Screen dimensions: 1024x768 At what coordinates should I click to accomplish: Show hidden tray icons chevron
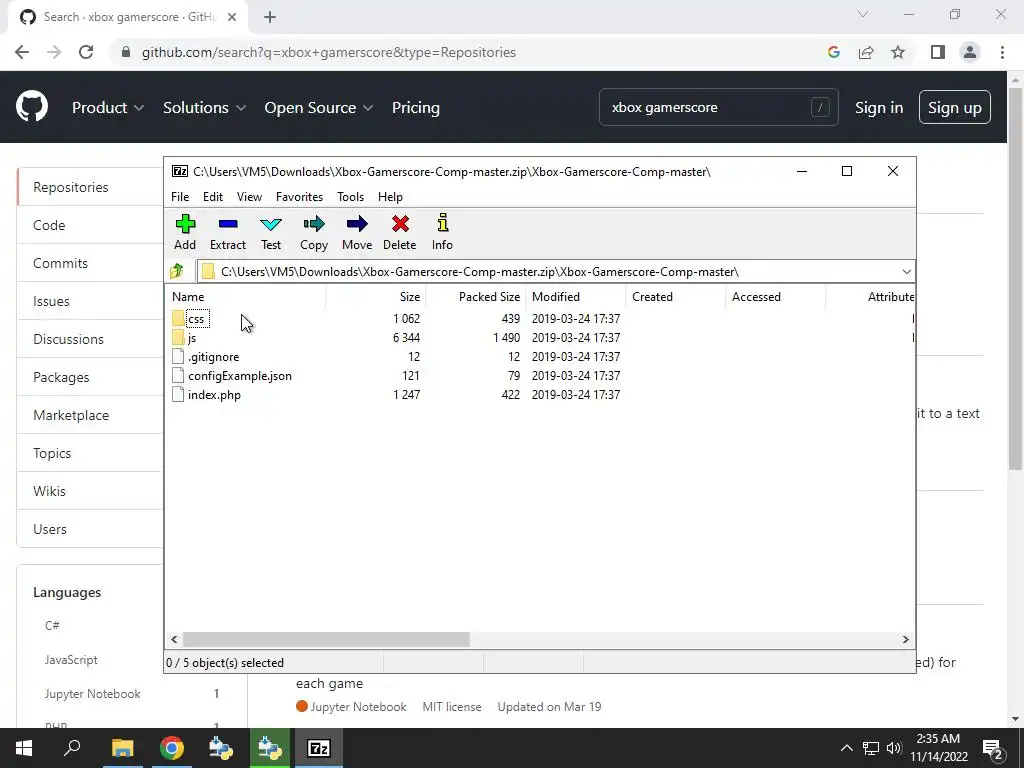click(x=846, y=748)
